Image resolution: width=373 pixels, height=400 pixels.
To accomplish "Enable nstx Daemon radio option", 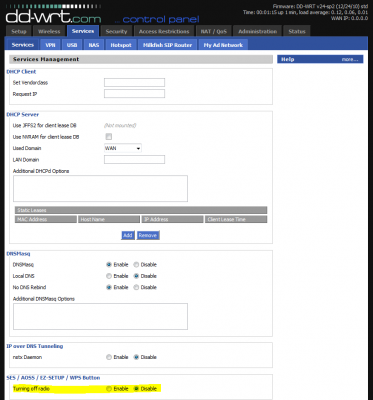I will point(109,357).
